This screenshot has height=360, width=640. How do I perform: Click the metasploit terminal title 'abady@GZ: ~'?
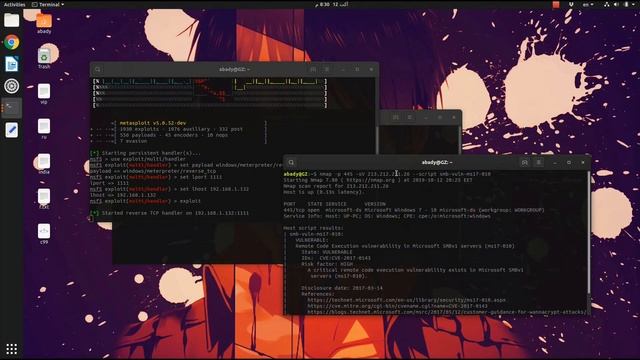click(234, 69)
